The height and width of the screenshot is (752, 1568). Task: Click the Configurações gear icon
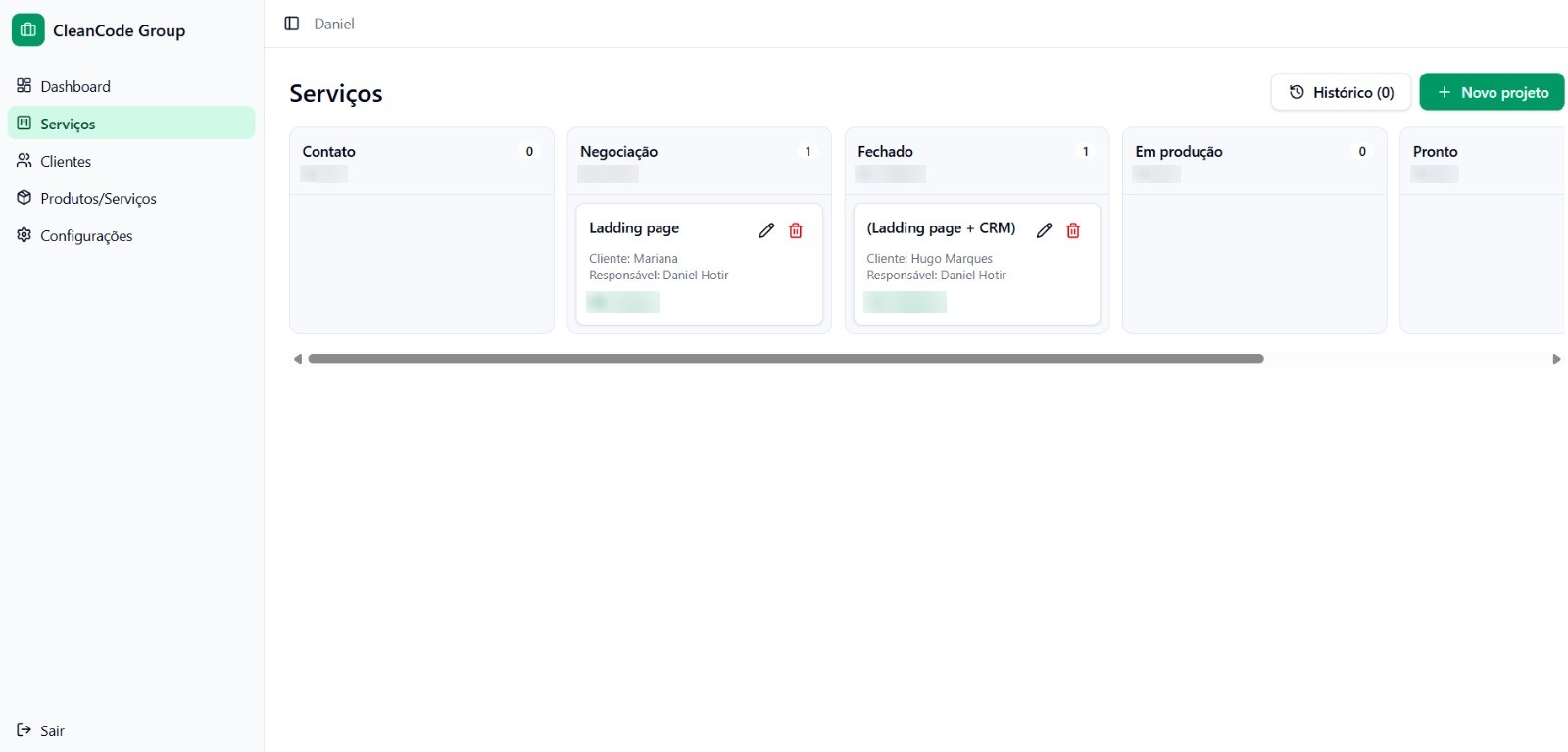(24, 235)
